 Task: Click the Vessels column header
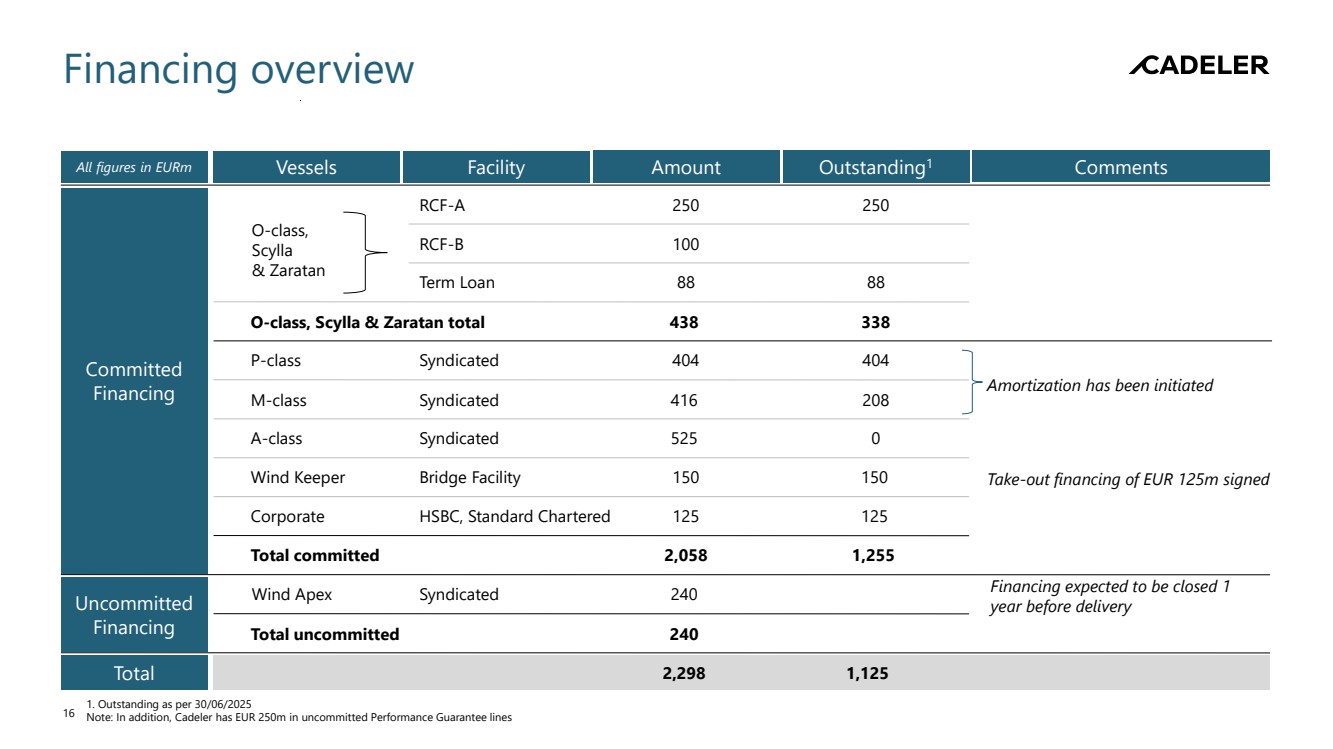click(306, 167)
